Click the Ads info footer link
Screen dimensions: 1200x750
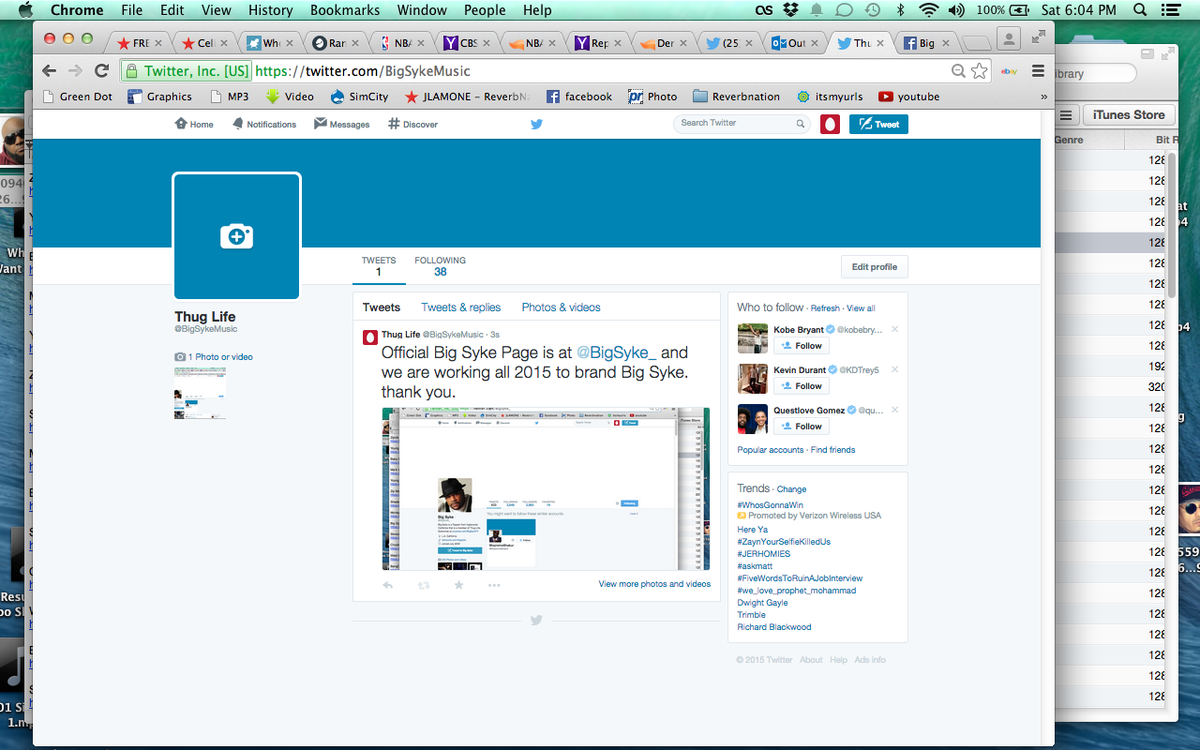(870, 660)
